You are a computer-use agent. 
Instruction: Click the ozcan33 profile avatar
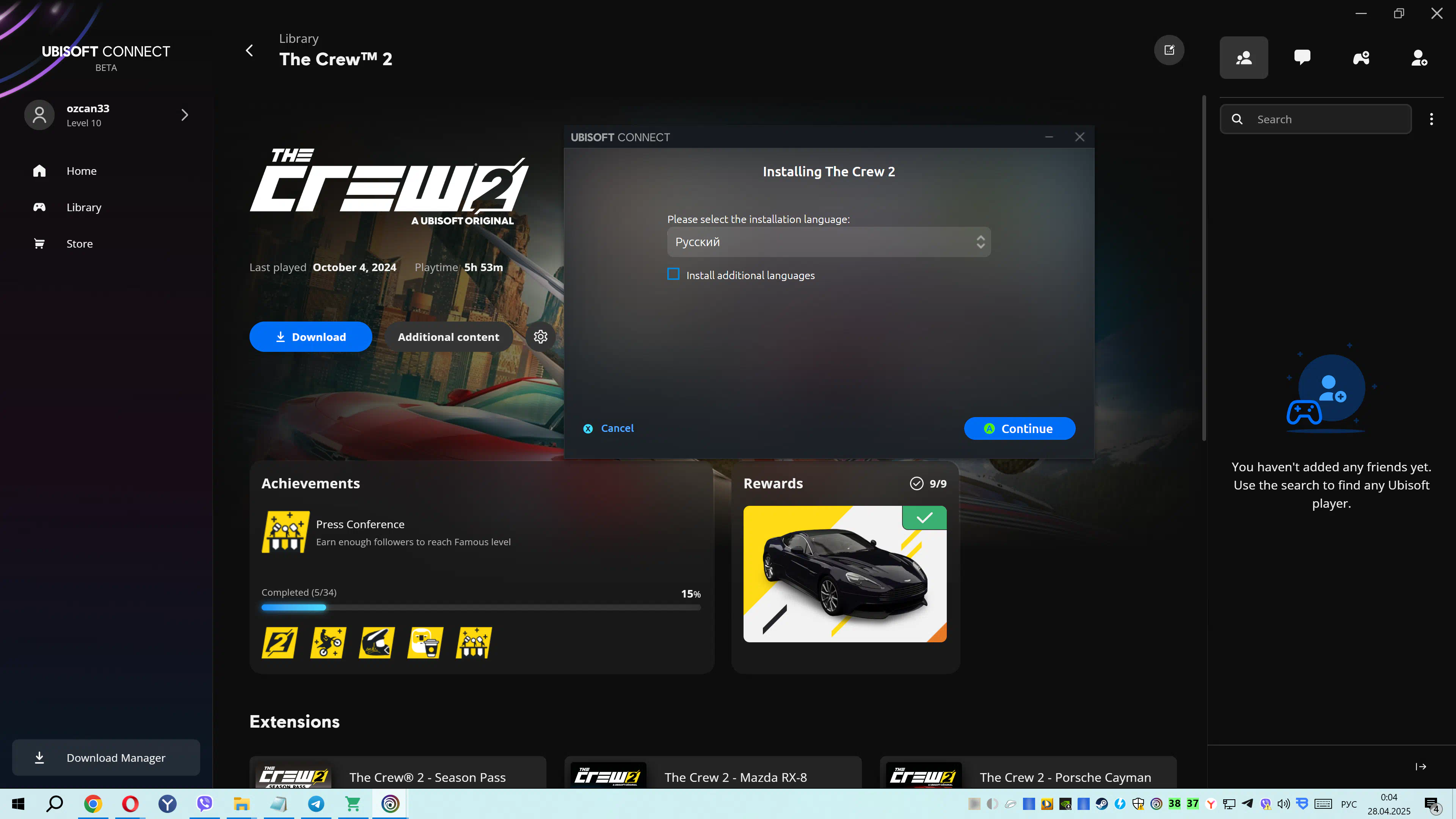click(x=39, y=115)
